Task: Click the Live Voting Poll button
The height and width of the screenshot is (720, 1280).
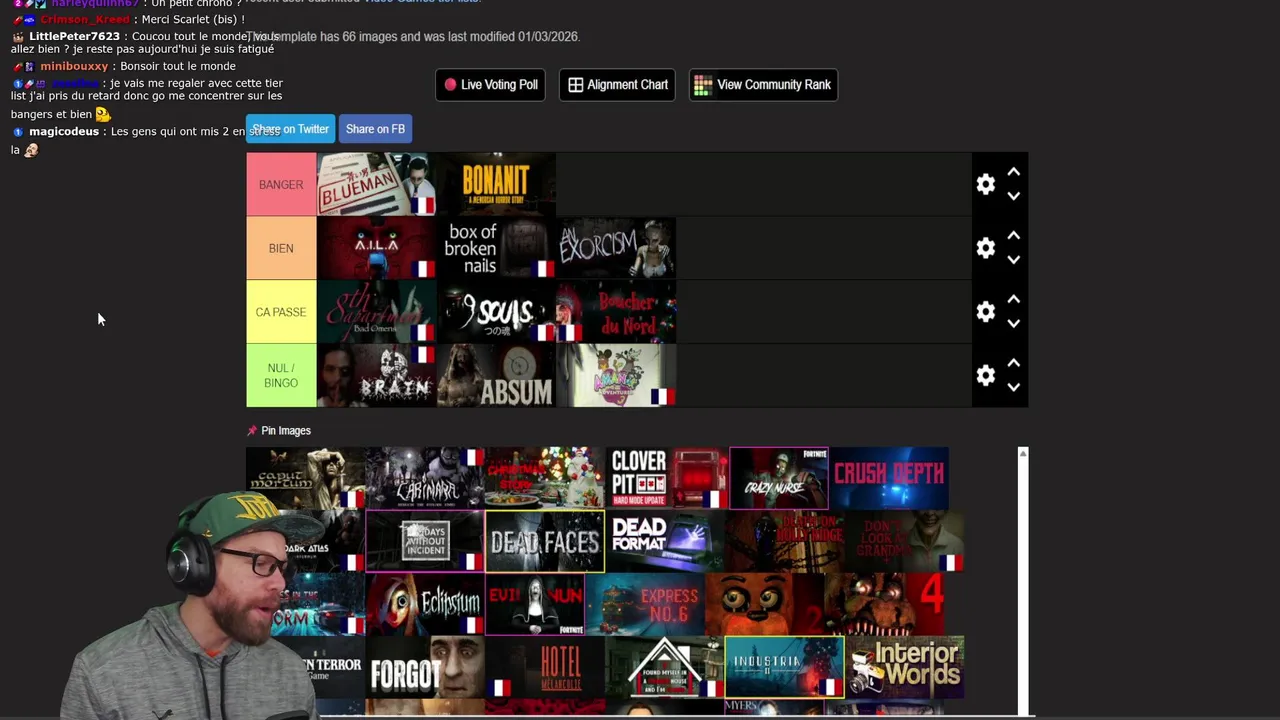Action: (490, 85)
